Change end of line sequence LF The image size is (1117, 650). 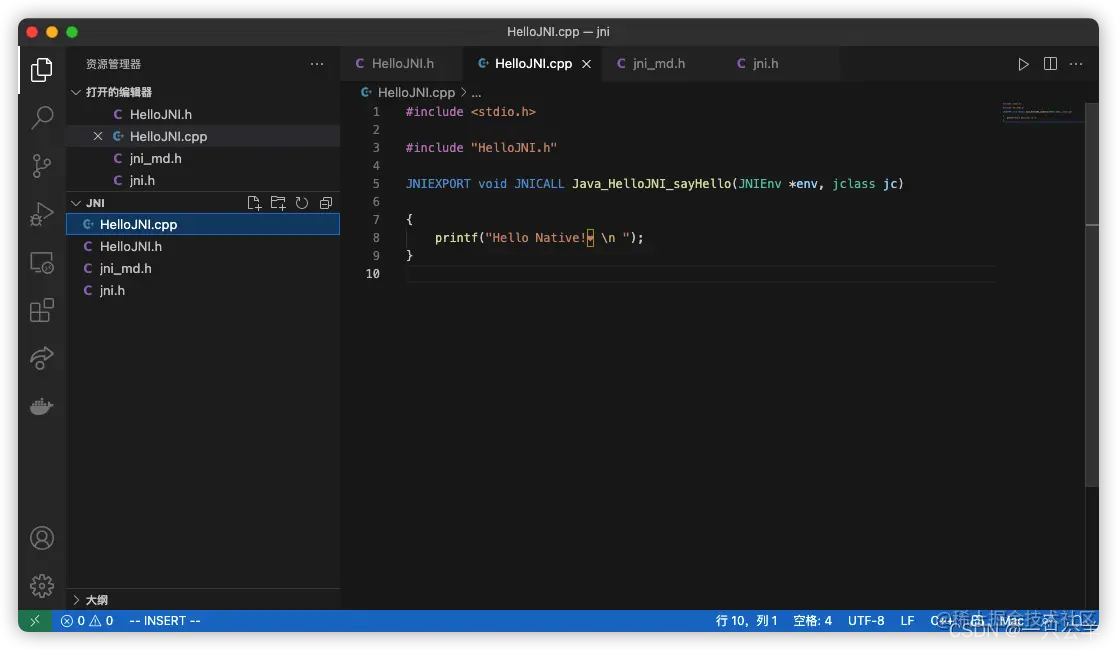pyautogui.click(x=907, y=621)
